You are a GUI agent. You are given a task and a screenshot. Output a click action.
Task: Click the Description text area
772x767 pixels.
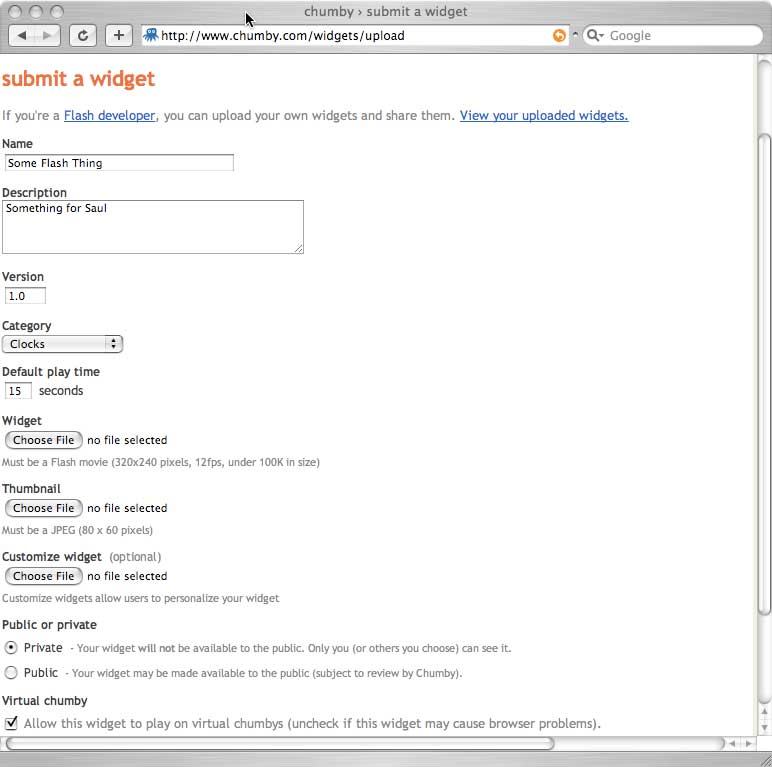coord(153,227)
